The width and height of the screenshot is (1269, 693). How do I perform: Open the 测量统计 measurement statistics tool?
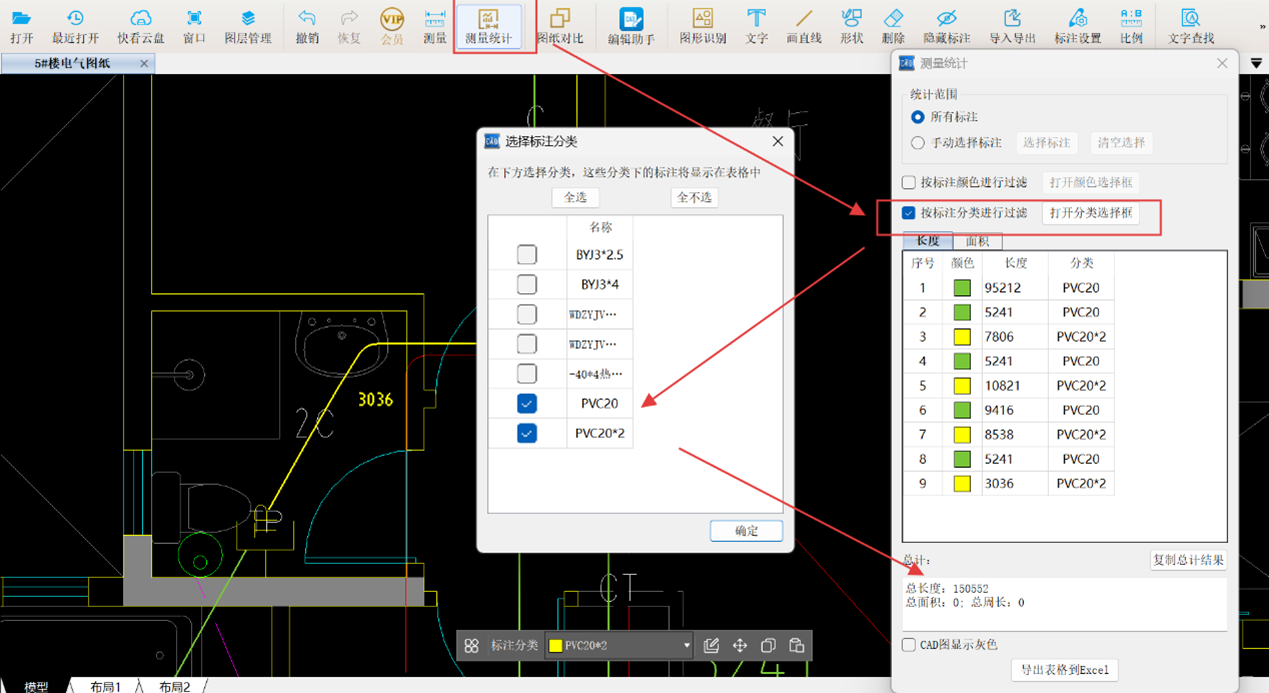pos(489,26)
